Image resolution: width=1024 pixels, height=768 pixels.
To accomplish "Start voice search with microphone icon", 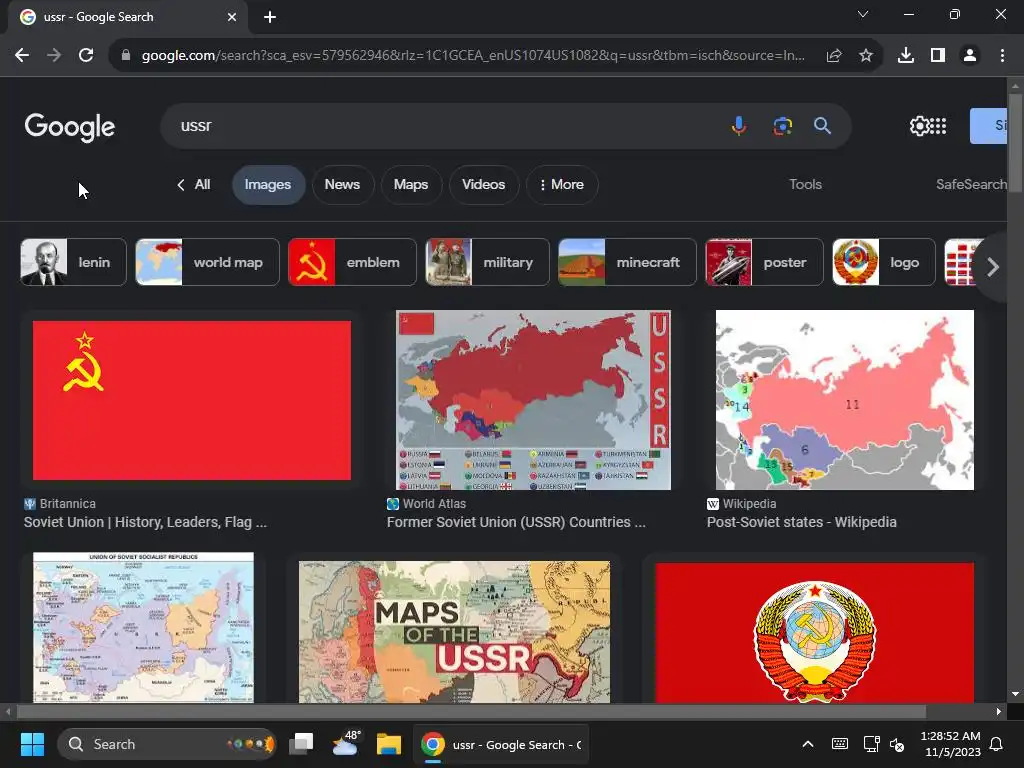I will [x=739, y=125].
